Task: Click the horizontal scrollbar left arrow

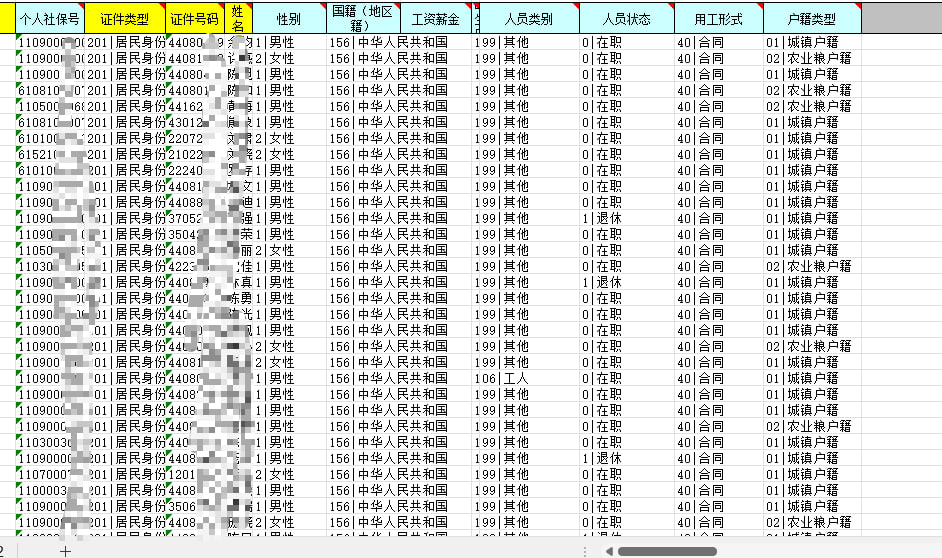Action: click(608, 551)
